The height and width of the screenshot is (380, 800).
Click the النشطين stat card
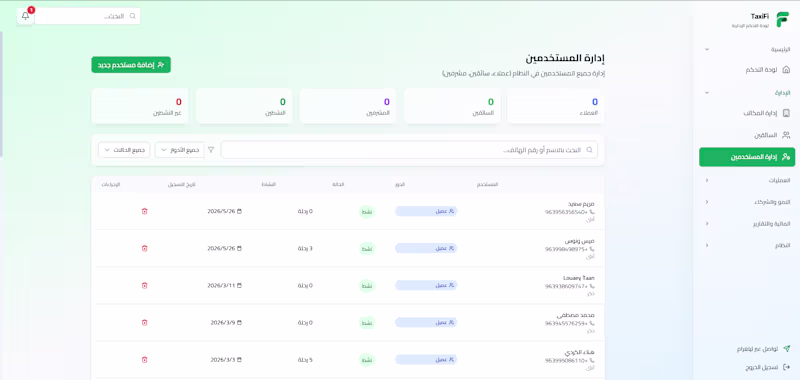(x=244, y=106)
